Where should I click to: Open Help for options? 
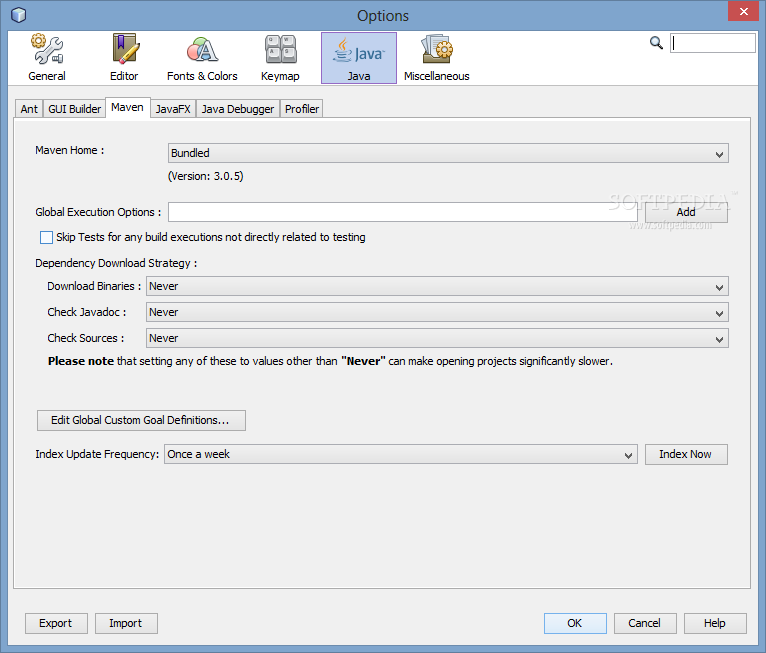point(715,623)
